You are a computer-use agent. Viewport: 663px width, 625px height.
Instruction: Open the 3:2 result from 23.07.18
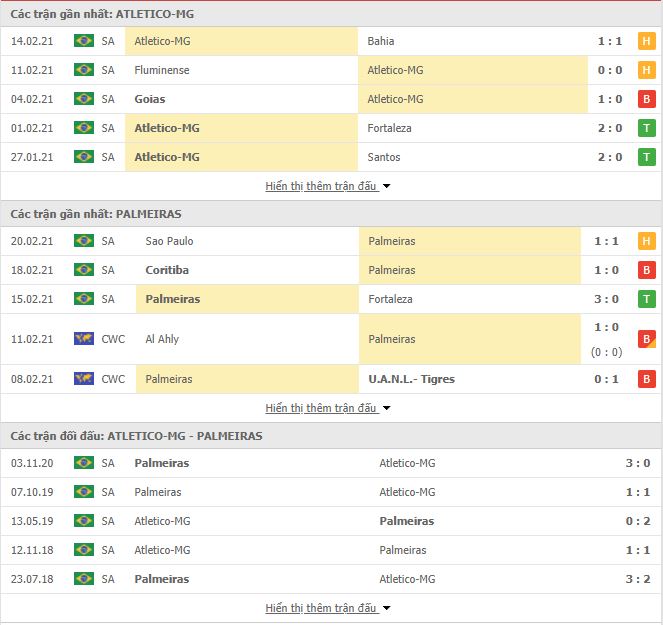pyautogui.click(x=638, y=579)
